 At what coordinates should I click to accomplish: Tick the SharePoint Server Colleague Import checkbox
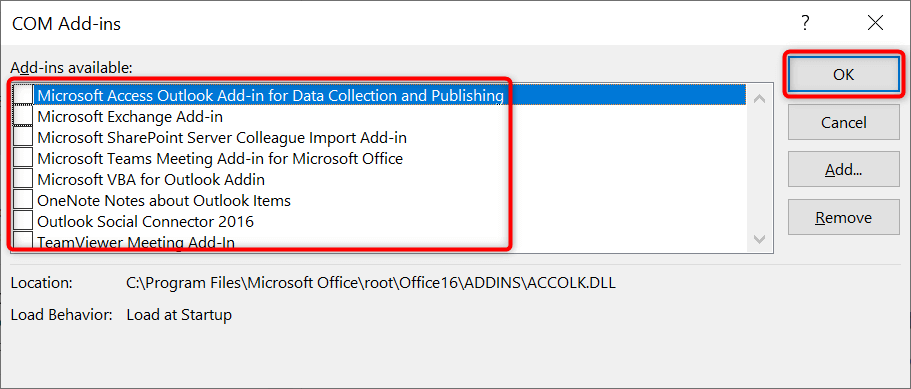23,137
